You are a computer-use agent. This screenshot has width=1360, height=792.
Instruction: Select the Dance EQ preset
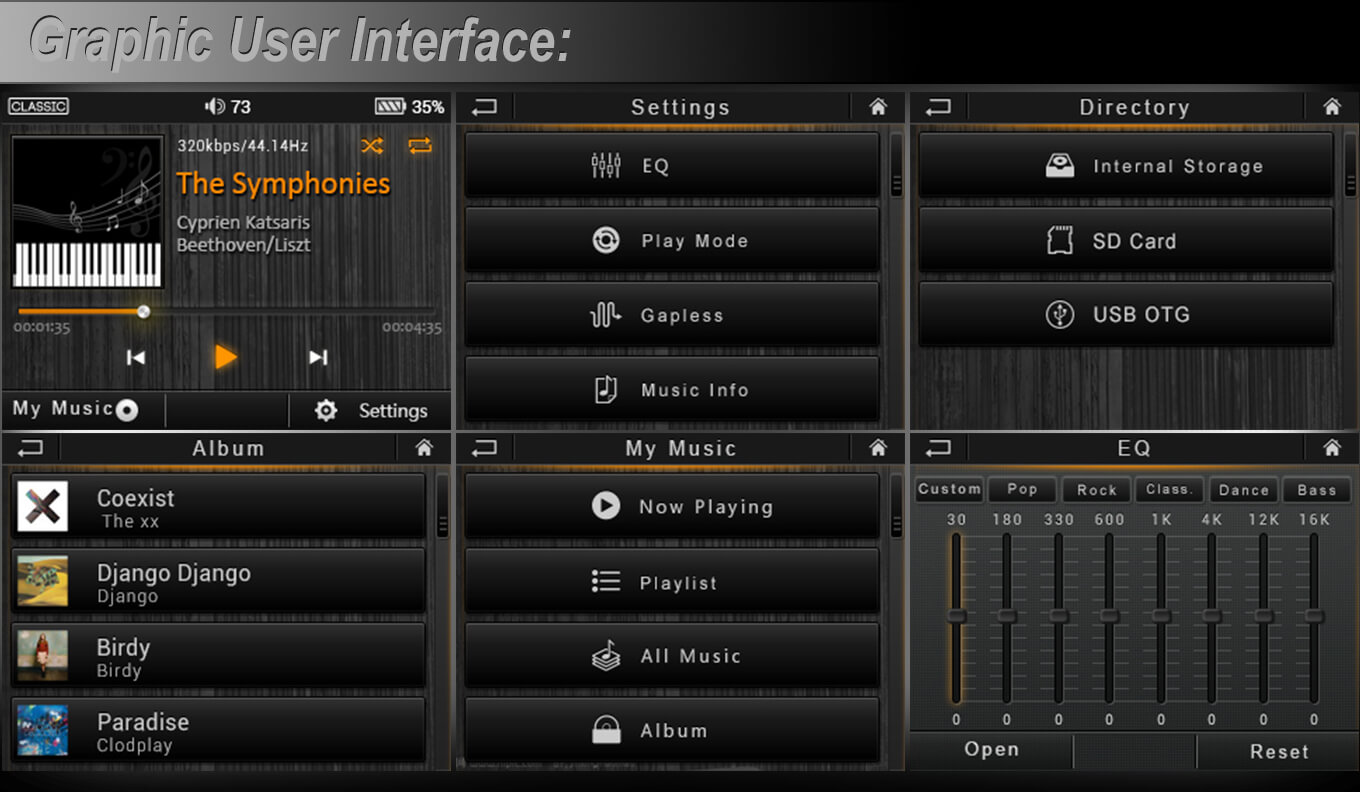point(1244,490)
